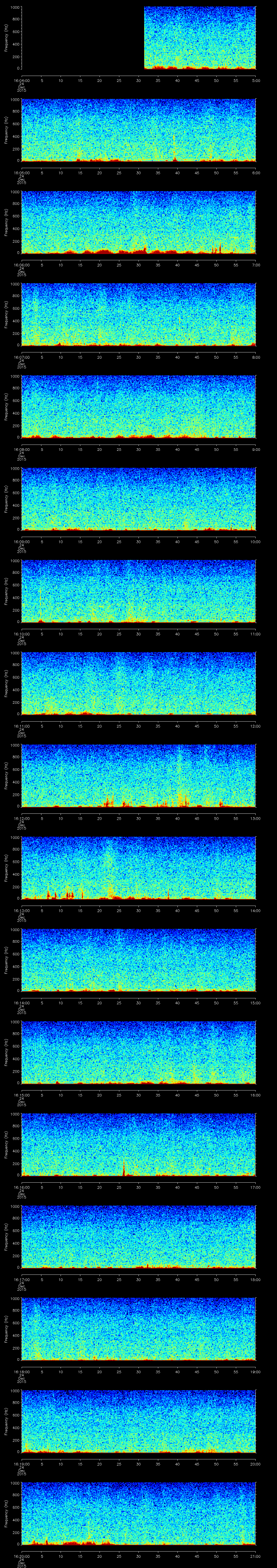Click the 9:00 end time label
This screenshot has width=277, height=1568.
(256, 449)
